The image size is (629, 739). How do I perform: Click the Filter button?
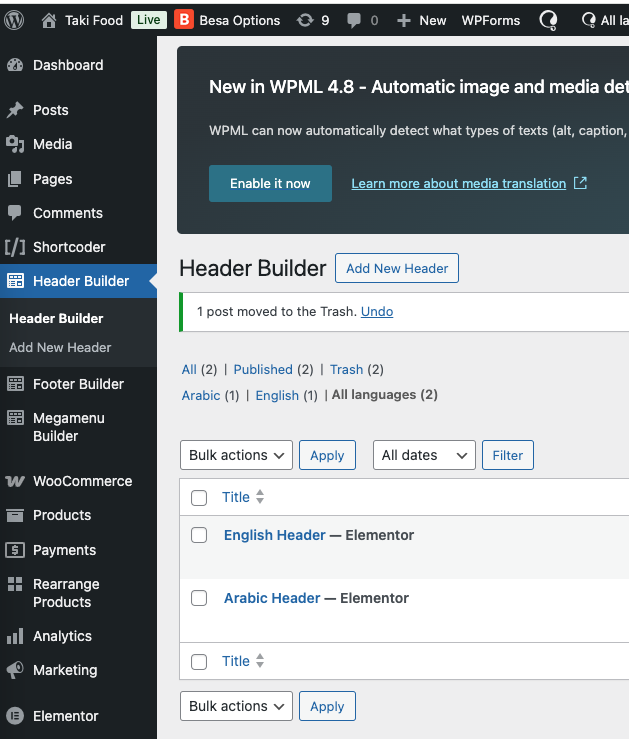coord(508,455)
